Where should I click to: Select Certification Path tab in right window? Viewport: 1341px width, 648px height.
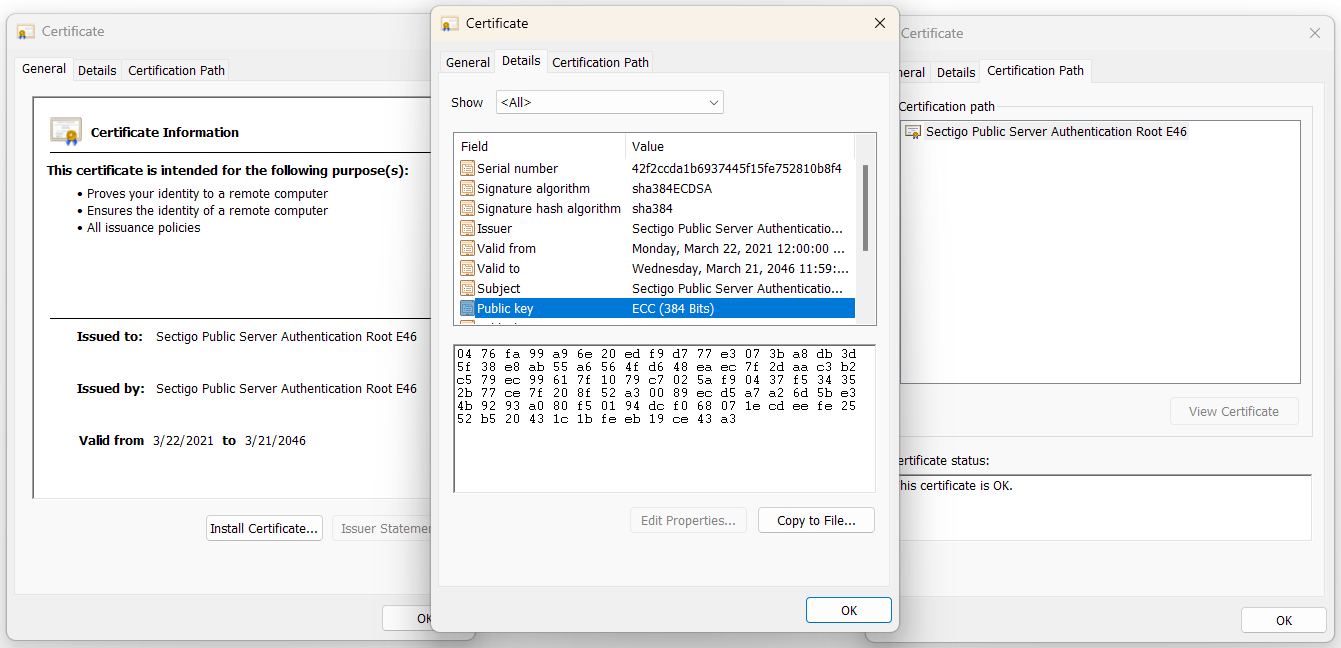coord(1035,70)
